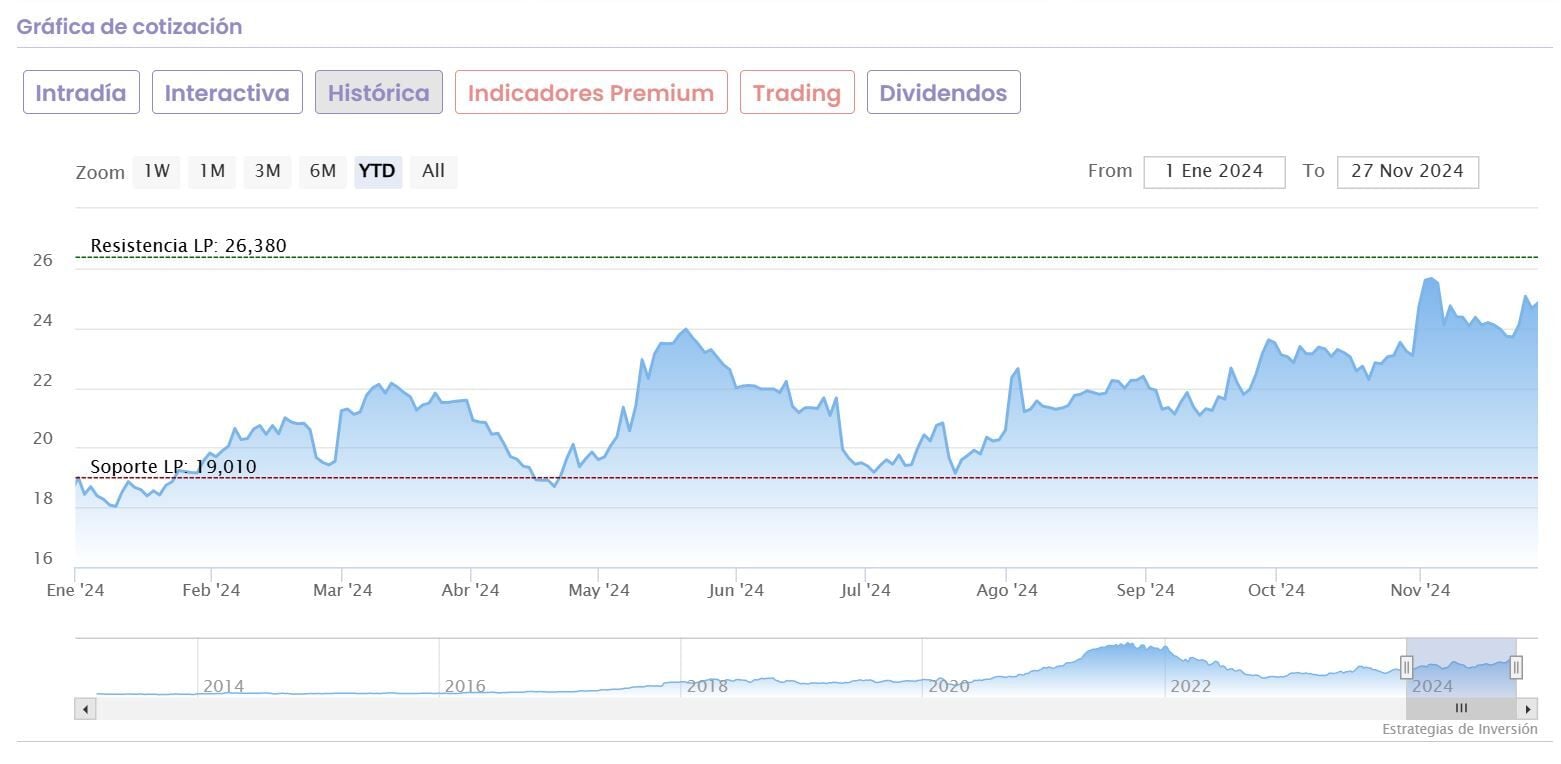Open the Indicadores Premium tab
The width and height of the screenshot is (1561, 764).
pyautogui.click(x=591, y=93)
